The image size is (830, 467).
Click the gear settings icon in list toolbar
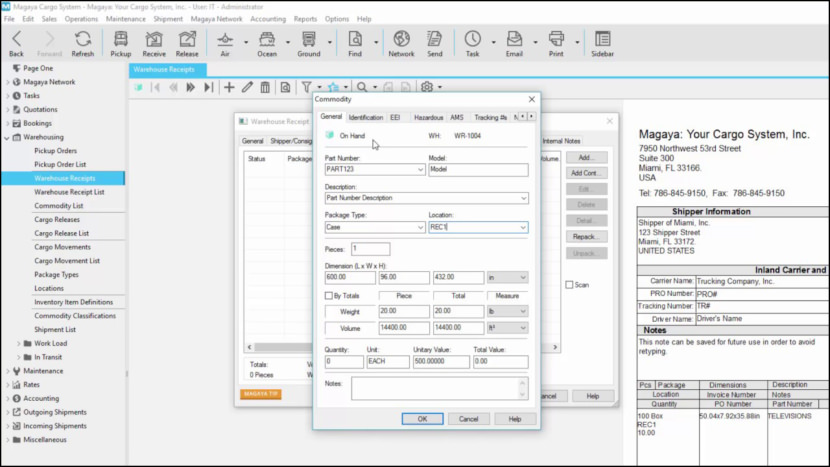427,87
